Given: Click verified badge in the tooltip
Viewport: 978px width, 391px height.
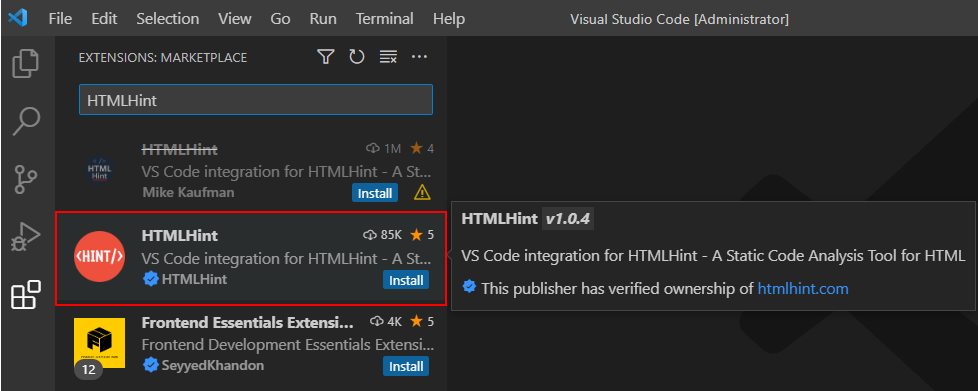Looking at the screenshot, I should [x=469, y=287].
